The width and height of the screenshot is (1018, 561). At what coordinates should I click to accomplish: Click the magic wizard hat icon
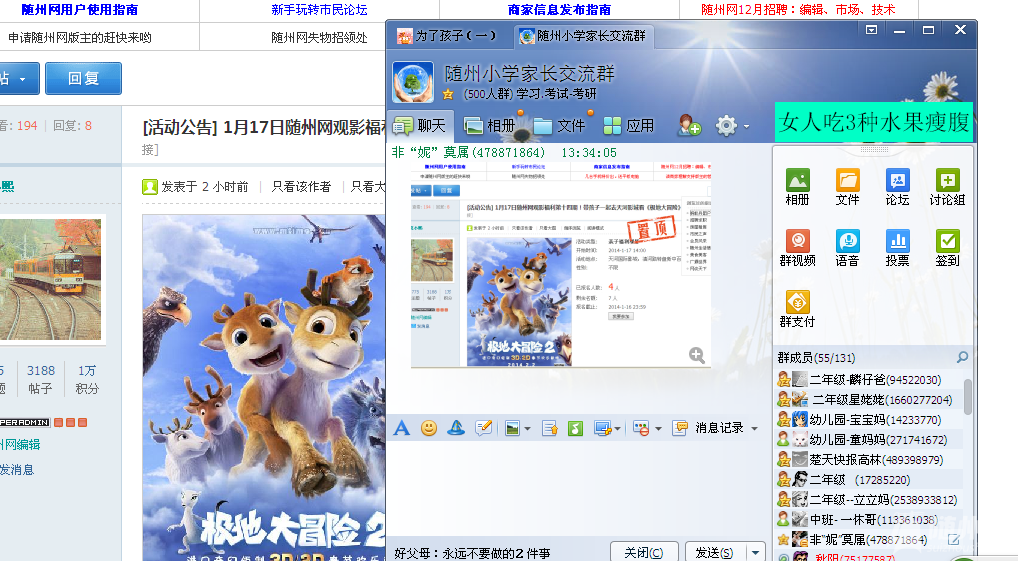click(456, 428)
